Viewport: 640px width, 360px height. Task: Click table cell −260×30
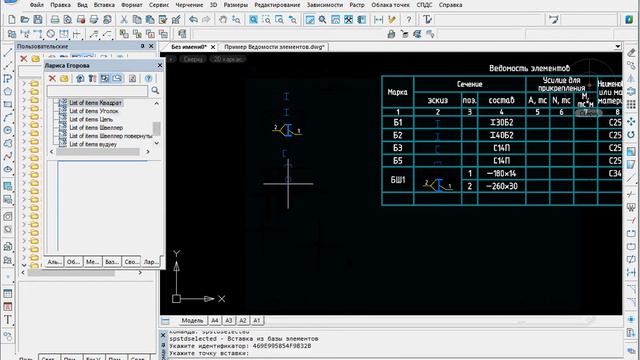pos(502,186)
